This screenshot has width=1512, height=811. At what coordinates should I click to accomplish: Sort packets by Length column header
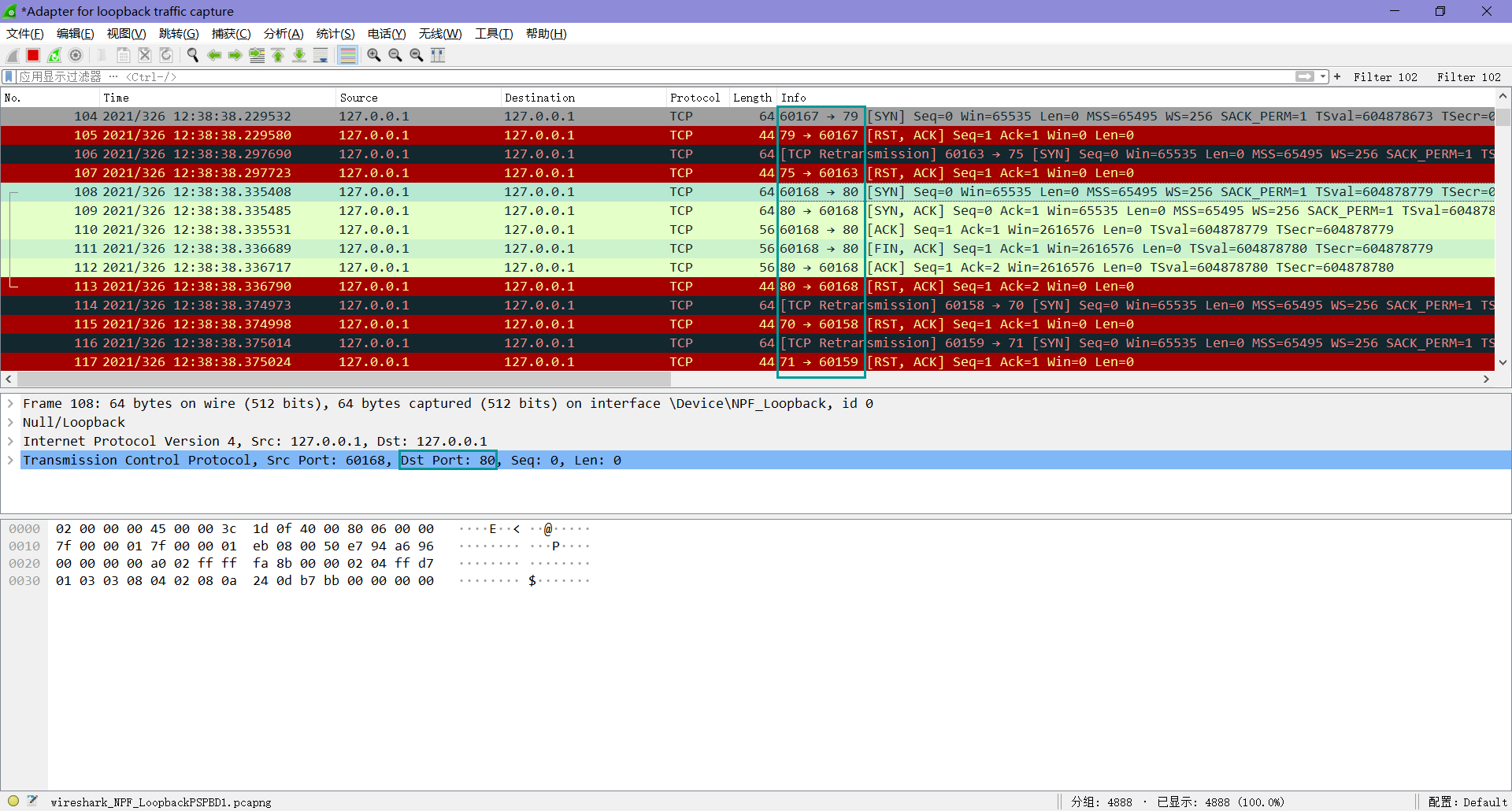753,98
